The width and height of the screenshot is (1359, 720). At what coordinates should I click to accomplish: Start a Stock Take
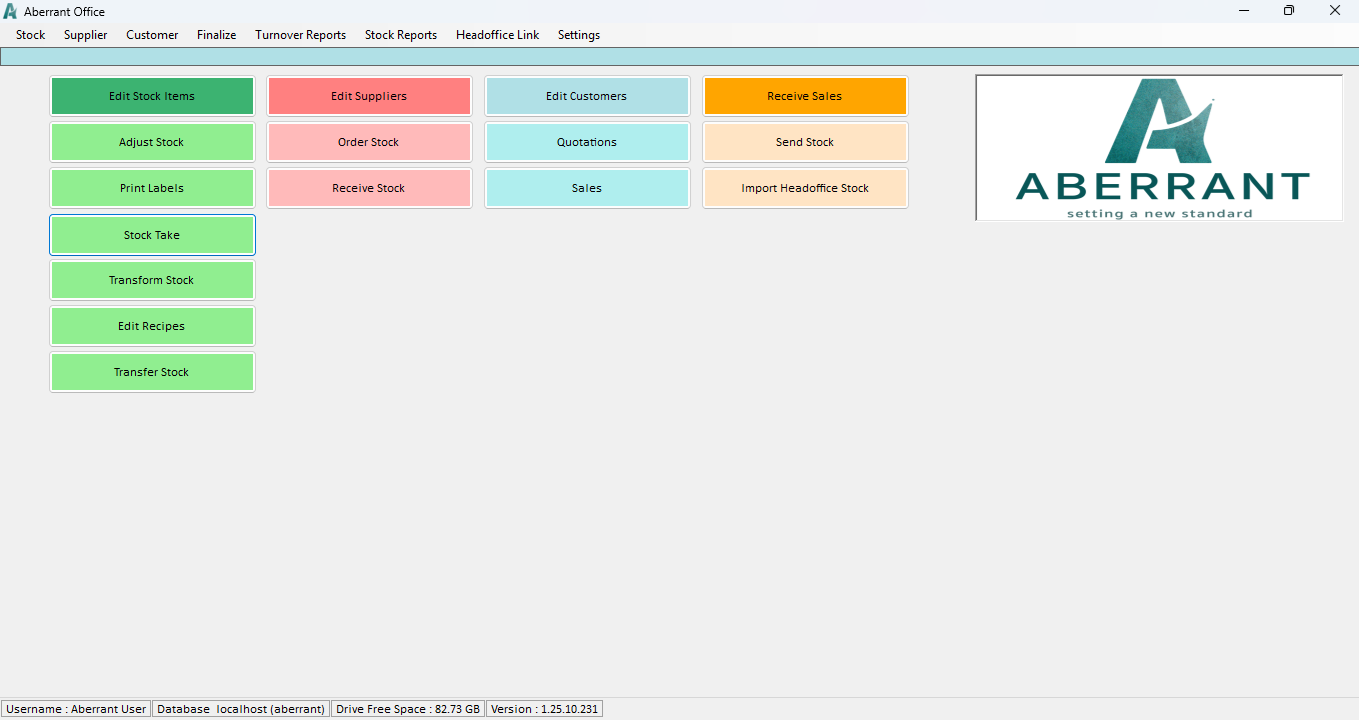coord(152,236)
